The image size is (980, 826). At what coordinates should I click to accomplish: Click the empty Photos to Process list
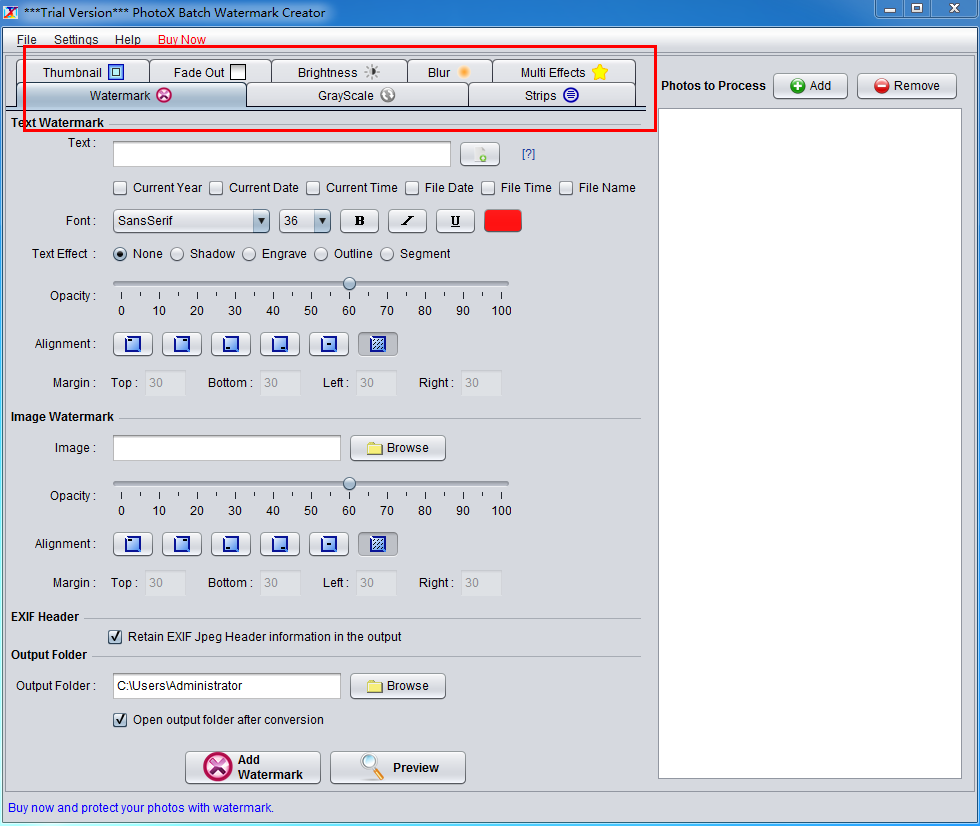[x=810, y=444]
